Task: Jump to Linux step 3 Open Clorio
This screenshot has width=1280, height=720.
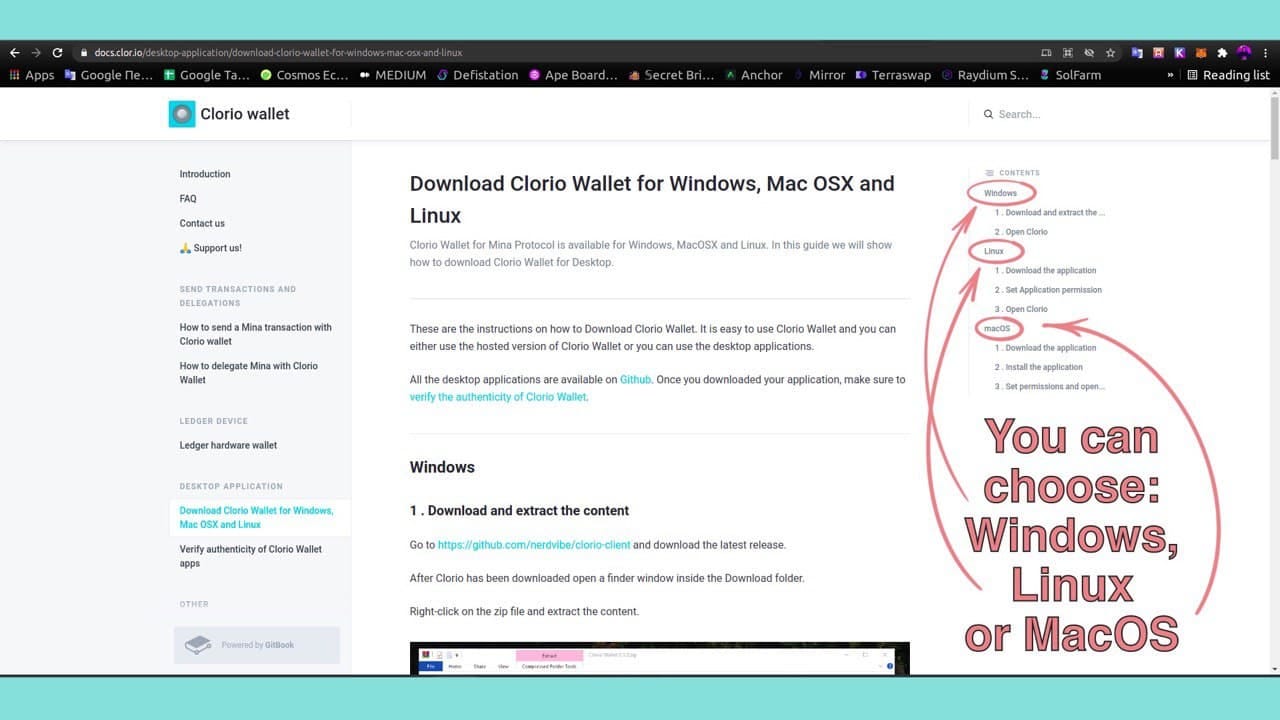Action: (1021, 309)
